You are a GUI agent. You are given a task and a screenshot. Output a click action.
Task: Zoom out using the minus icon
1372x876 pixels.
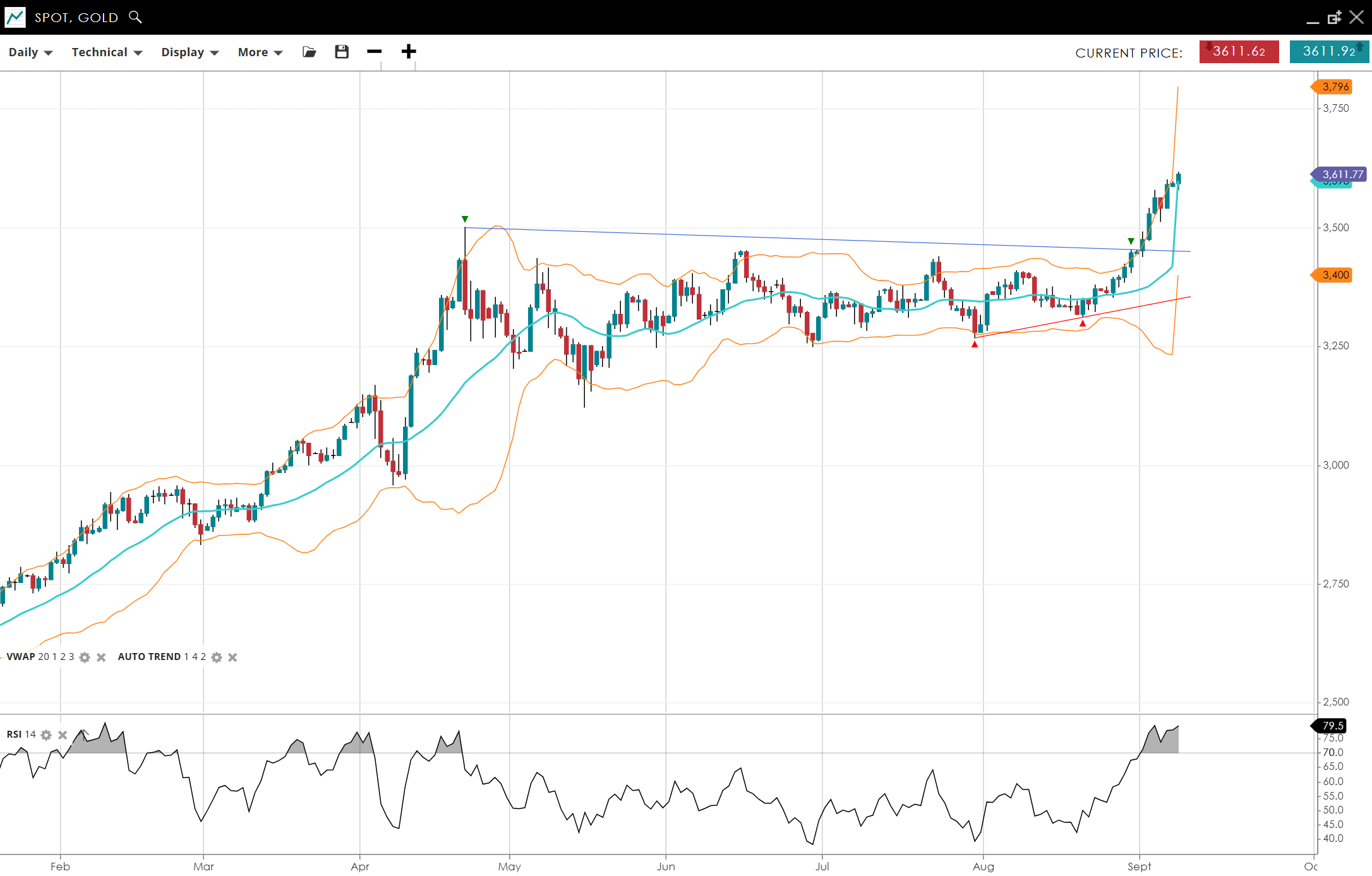(x=374, y=52)
